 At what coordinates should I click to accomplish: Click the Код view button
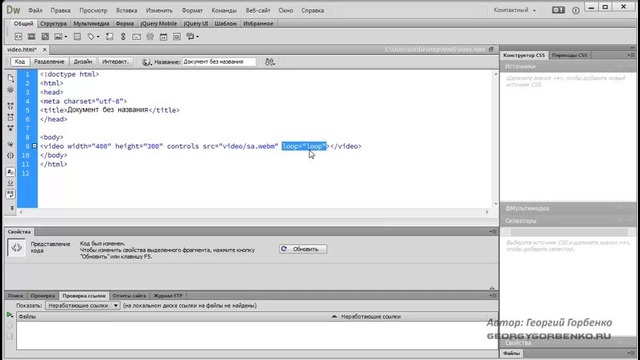tap(20, 62)
